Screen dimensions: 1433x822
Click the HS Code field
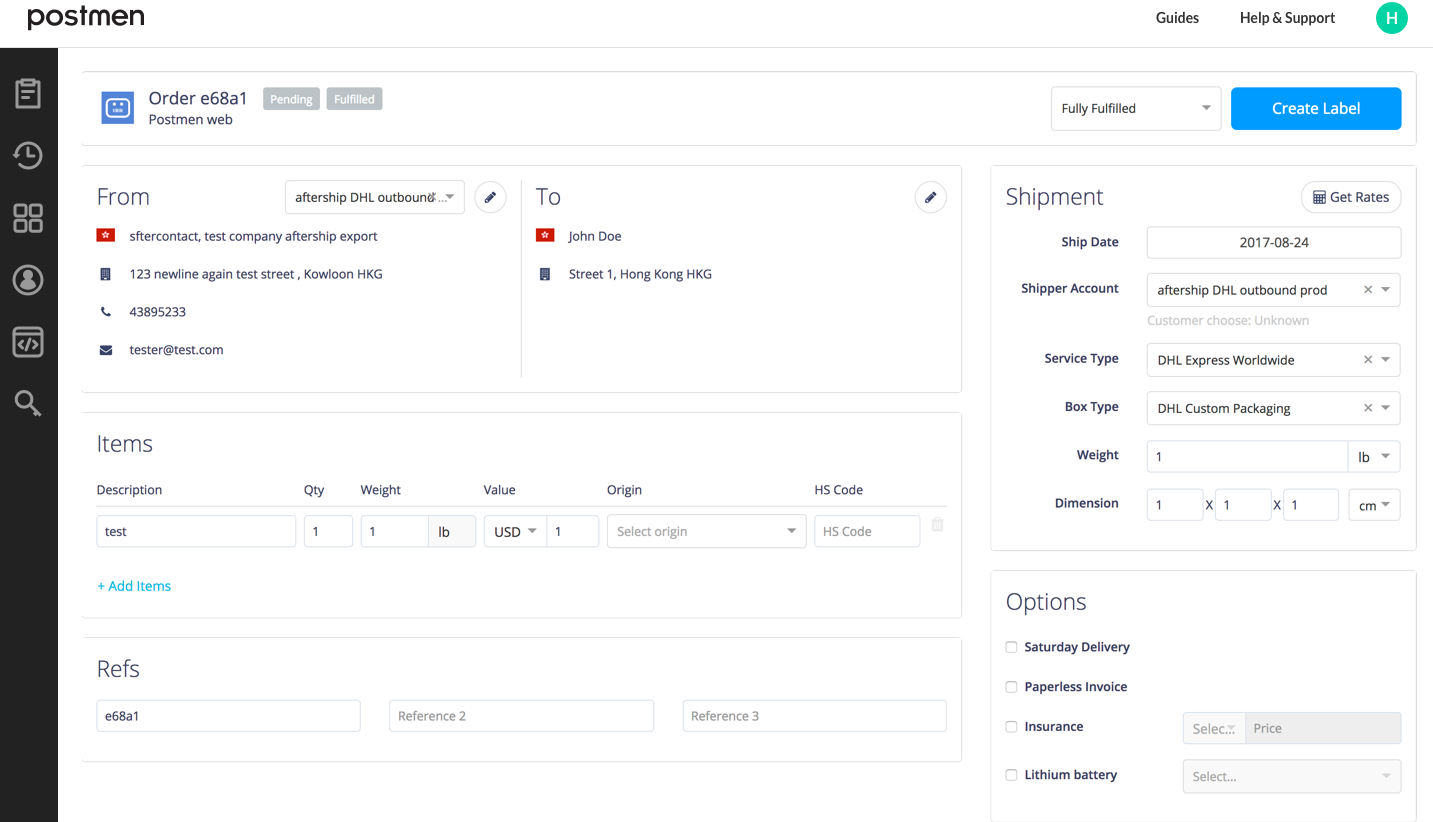867,531
